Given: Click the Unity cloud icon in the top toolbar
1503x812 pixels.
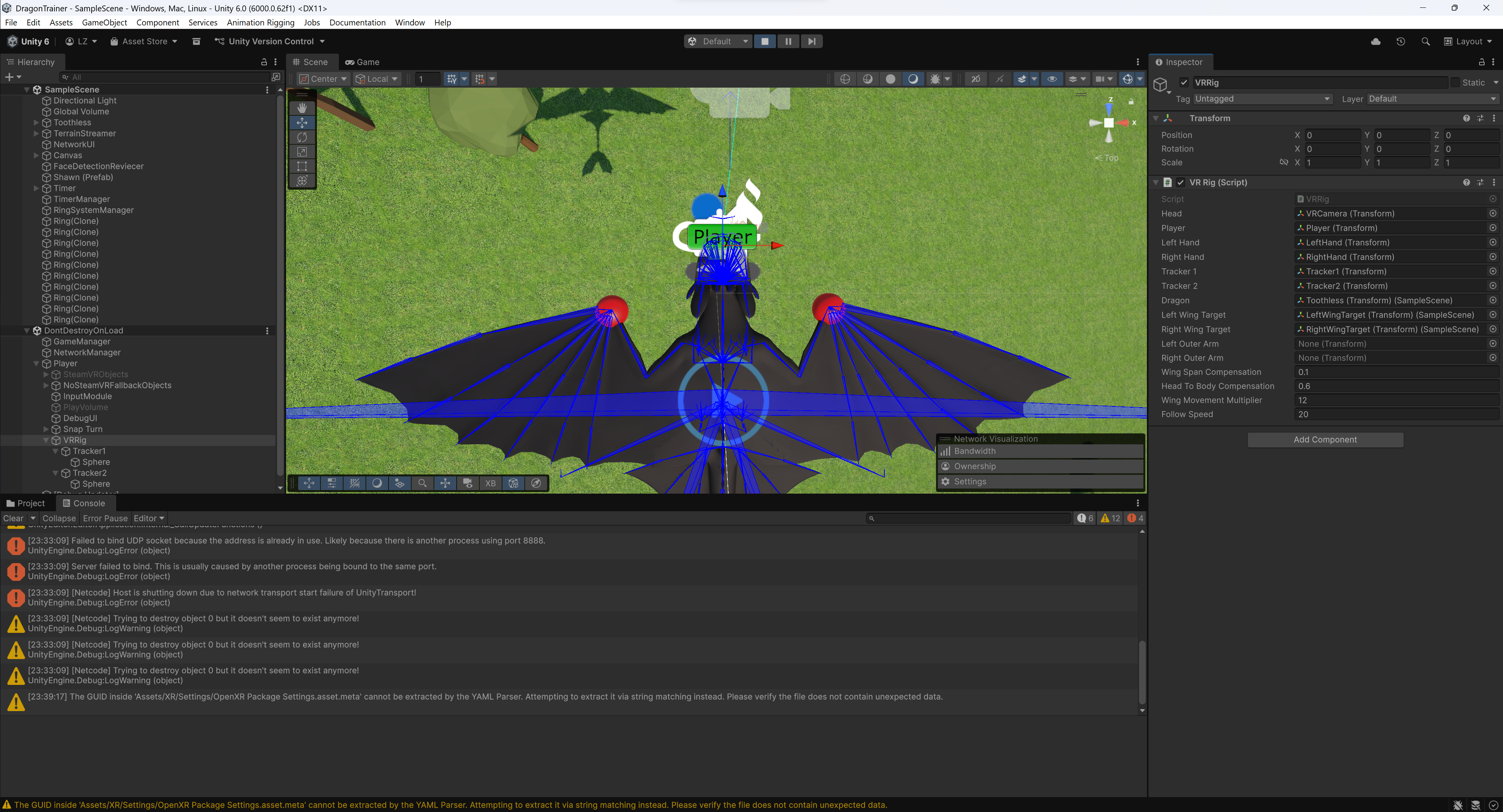Looking at the screenshot, I should [1375, 41].
